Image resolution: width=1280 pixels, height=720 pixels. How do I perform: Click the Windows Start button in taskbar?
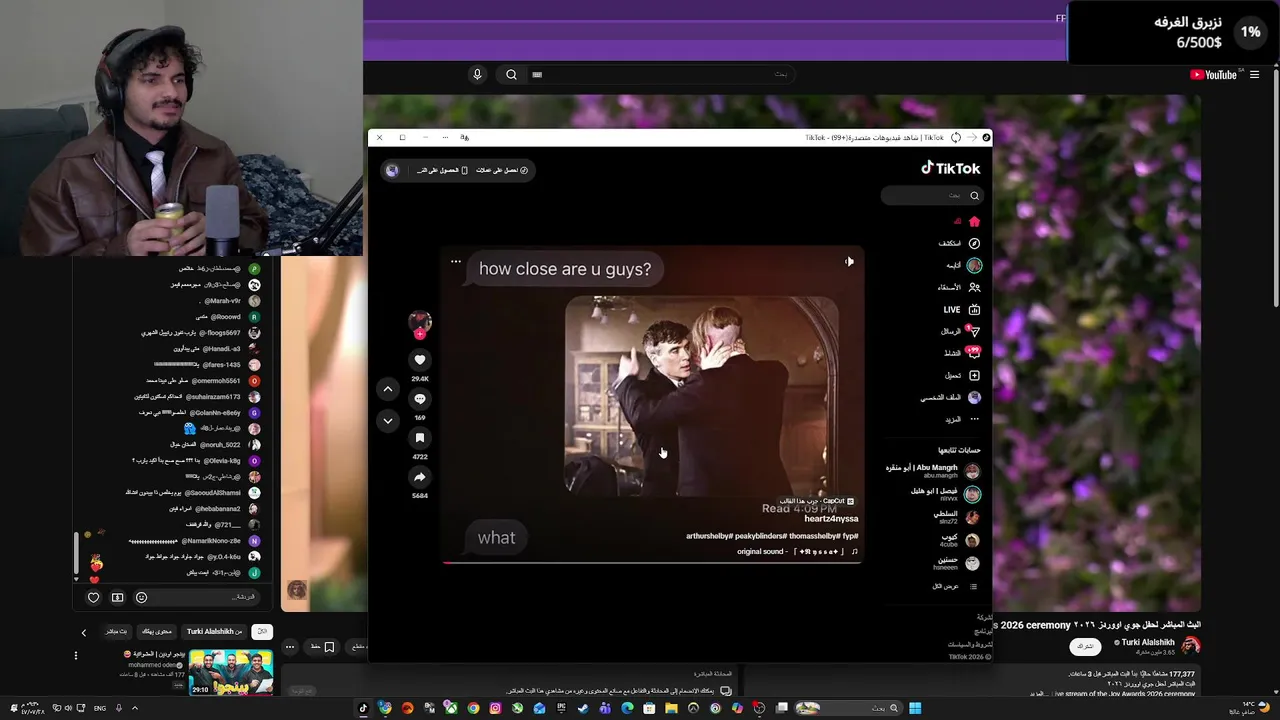tap(915, 708)
